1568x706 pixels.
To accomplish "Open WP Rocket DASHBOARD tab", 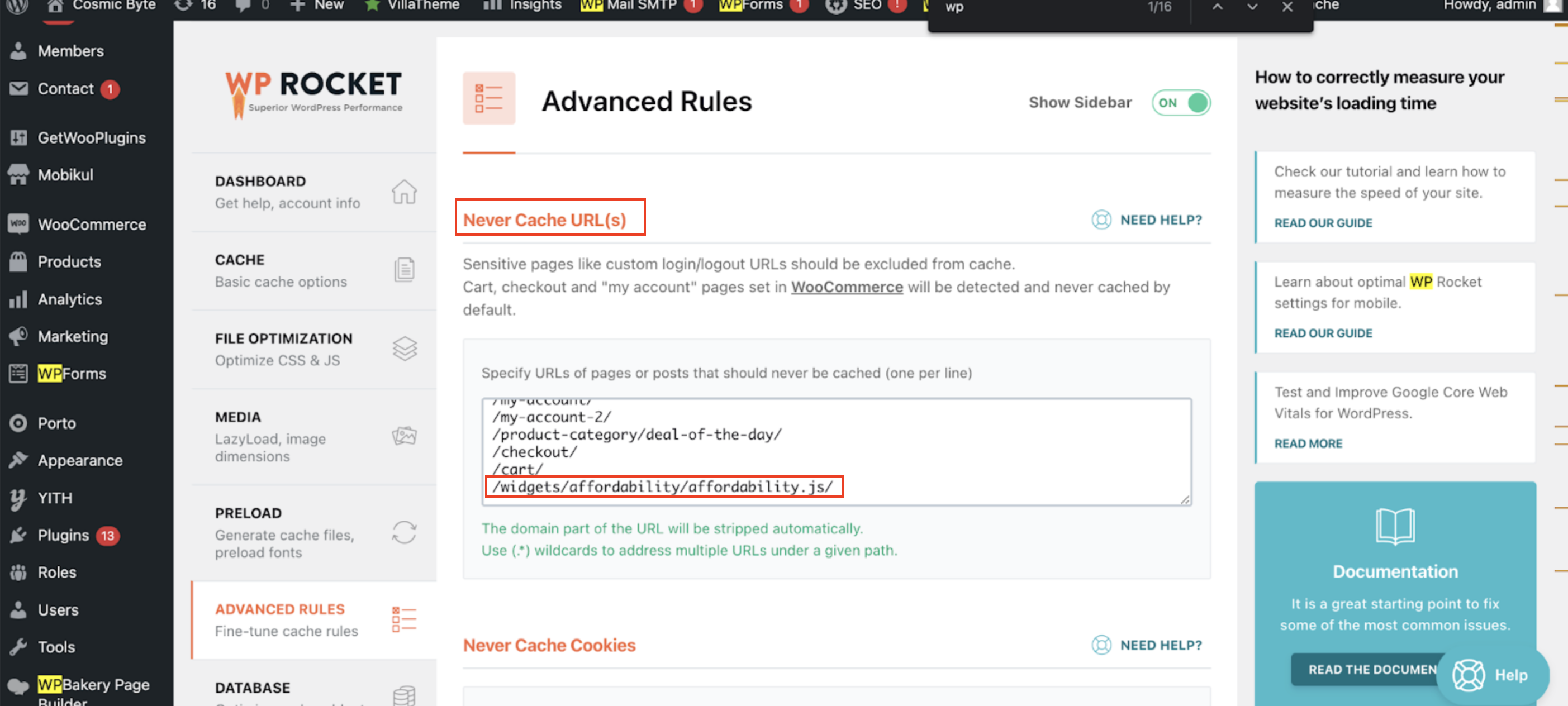I will [x=313, y=192].
